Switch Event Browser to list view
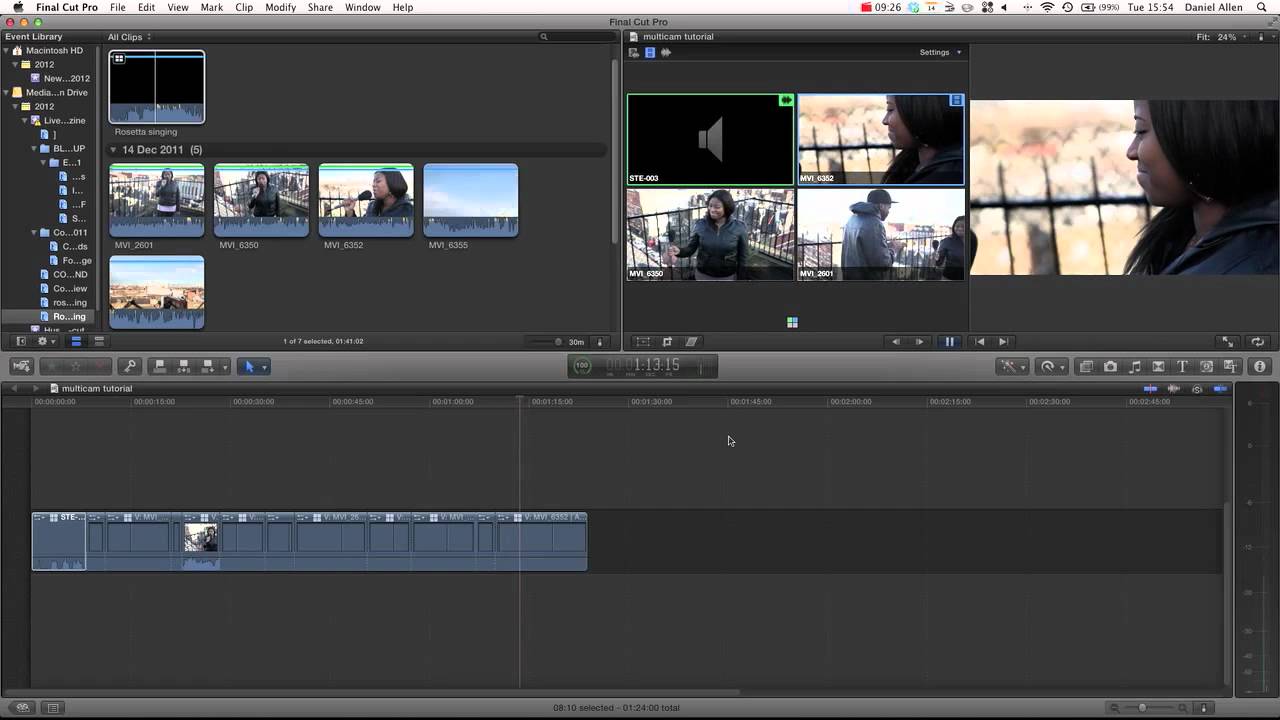The height and width of the screenshot is (720, 1280). coord(98,341)
